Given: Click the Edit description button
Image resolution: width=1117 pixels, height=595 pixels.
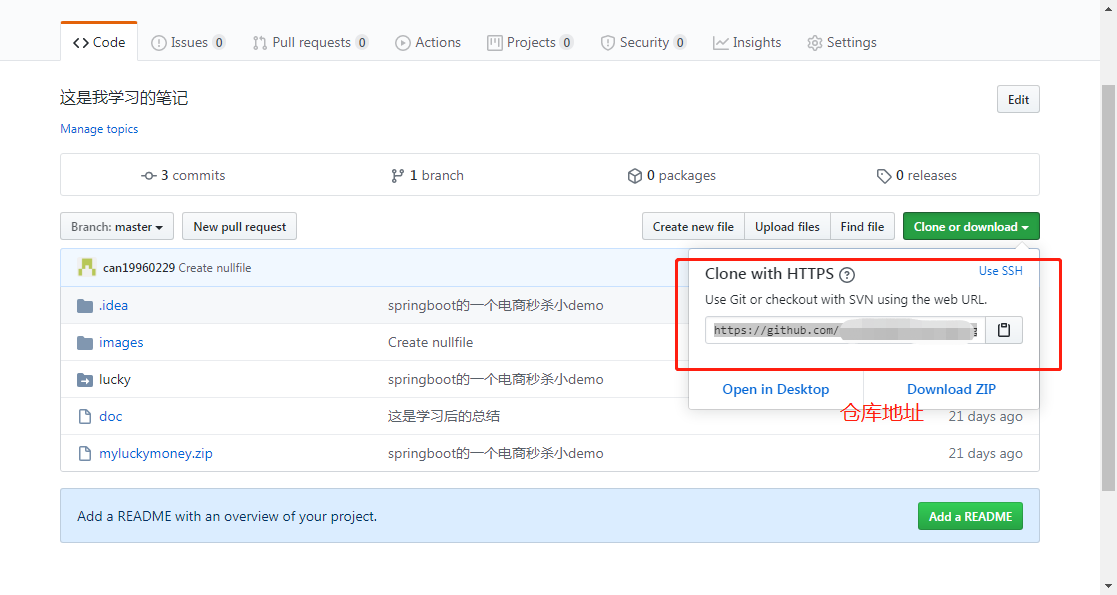Looking at the screenshot, I should pos(1018,100).
